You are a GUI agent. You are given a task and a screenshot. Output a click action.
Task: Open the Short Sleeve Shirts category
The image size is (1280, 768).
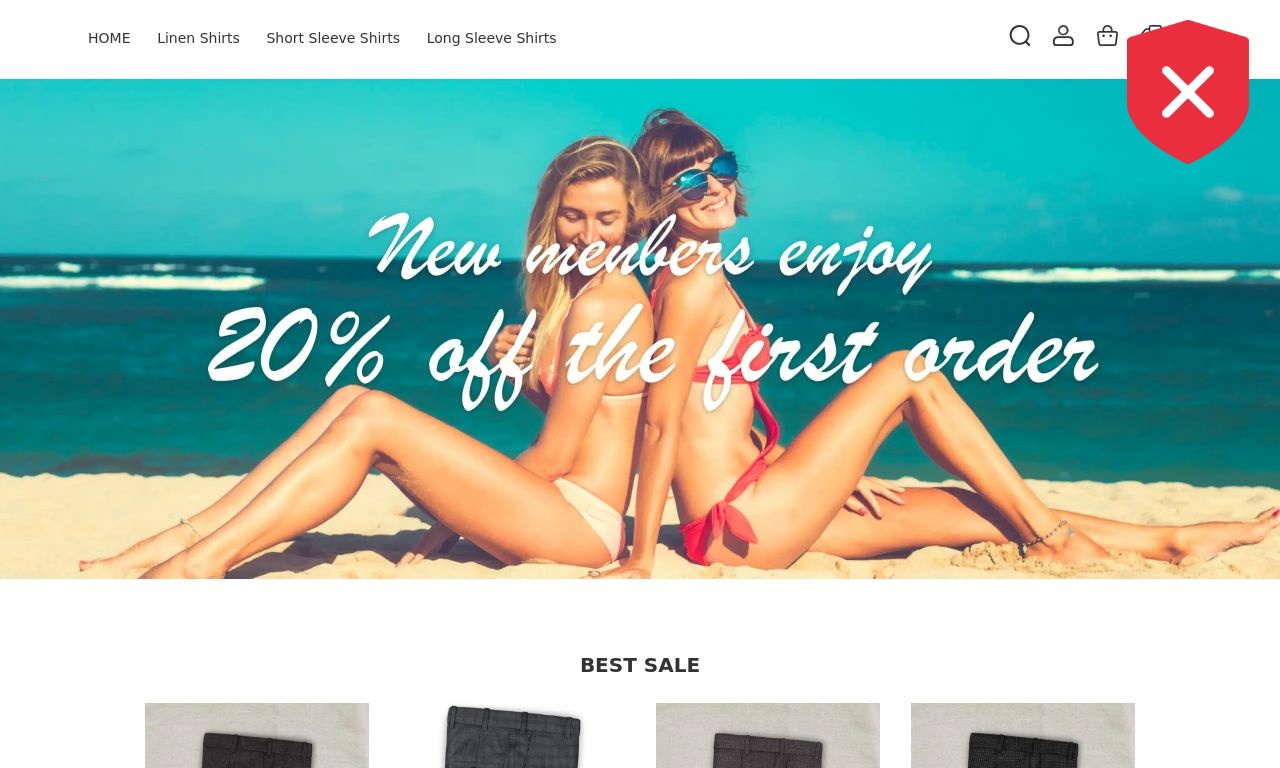click(x=333, y=38)
